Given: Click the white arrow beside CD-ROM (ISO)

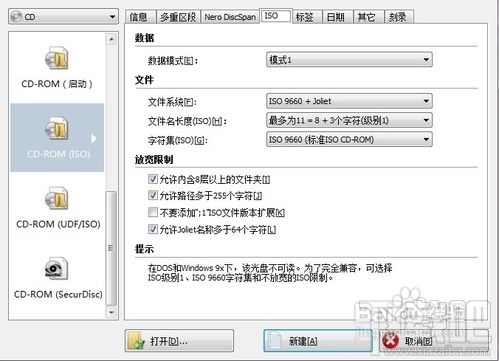Looking at the screenshot, I should [x=94, y=138].
